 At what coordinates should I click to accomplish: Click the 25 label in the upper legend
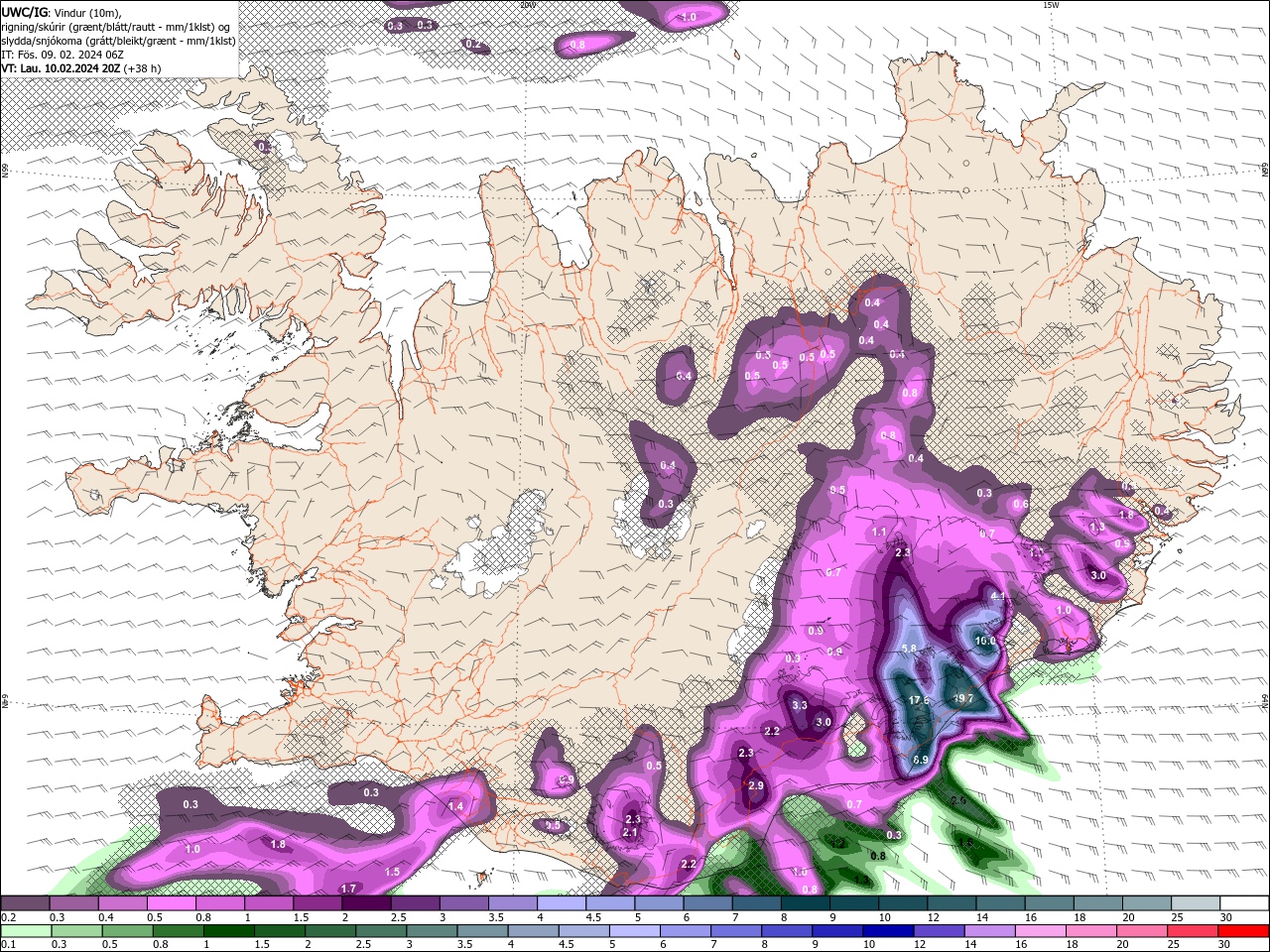[1176, 917]
